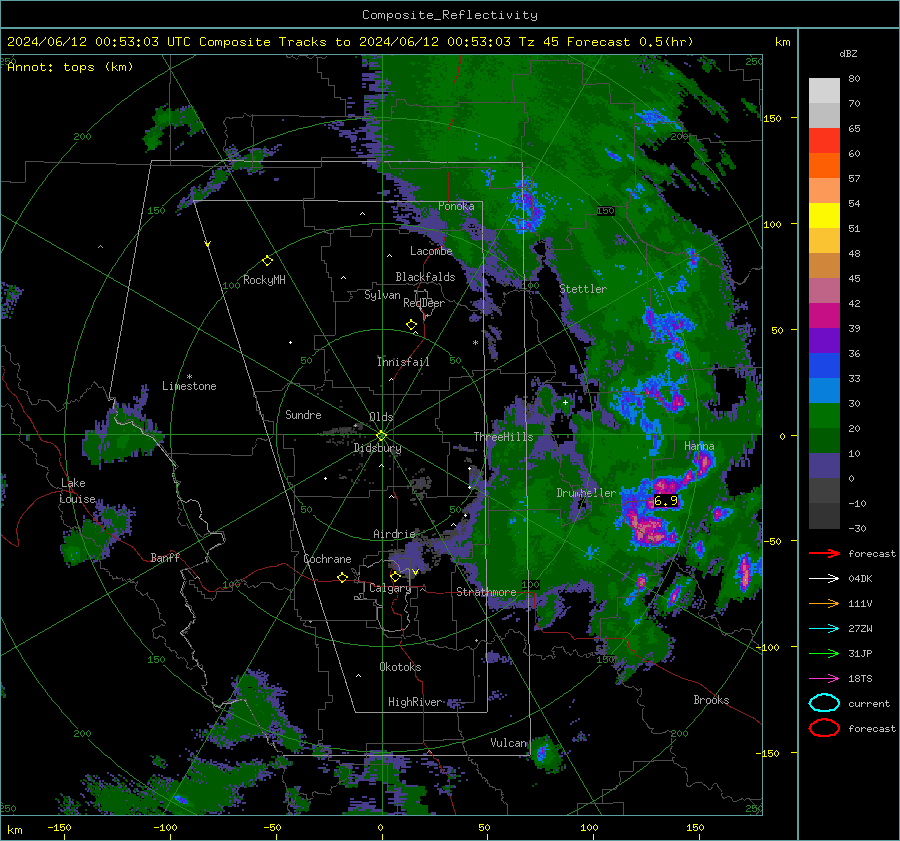This screenshot has width=900, height=841.
Task: Click the green 31JP track arrow
Action: [x=824, y=653]
